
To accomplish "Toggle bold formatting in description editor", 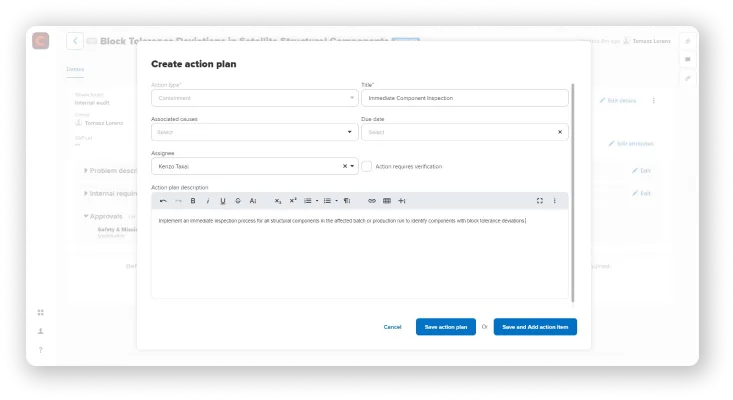I will 193,201.
